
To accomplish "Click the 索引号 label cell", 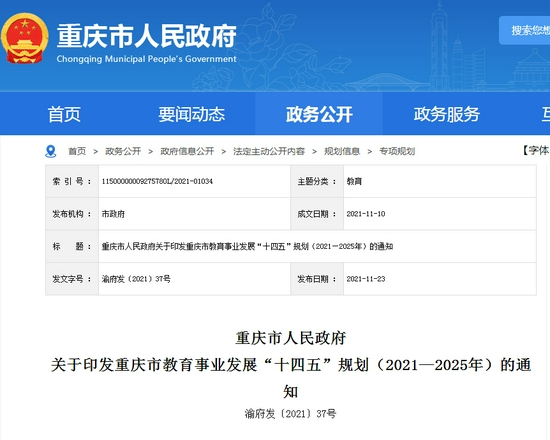I will [x=72, y=181].
